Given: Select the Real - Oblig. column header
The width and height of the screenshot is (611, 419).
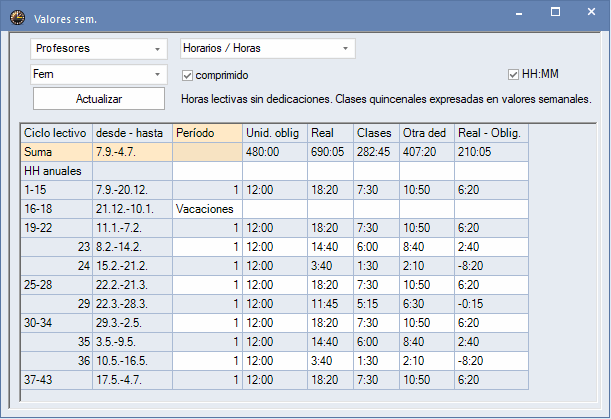Looking at the screenshot, I should [490, 133].
